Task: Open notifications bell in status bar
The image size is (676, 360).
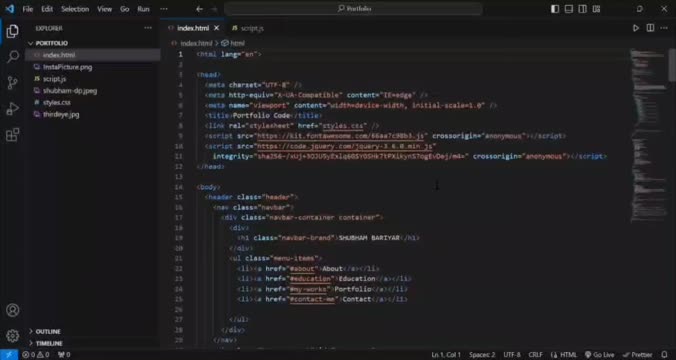Action: tap(664, 355)
